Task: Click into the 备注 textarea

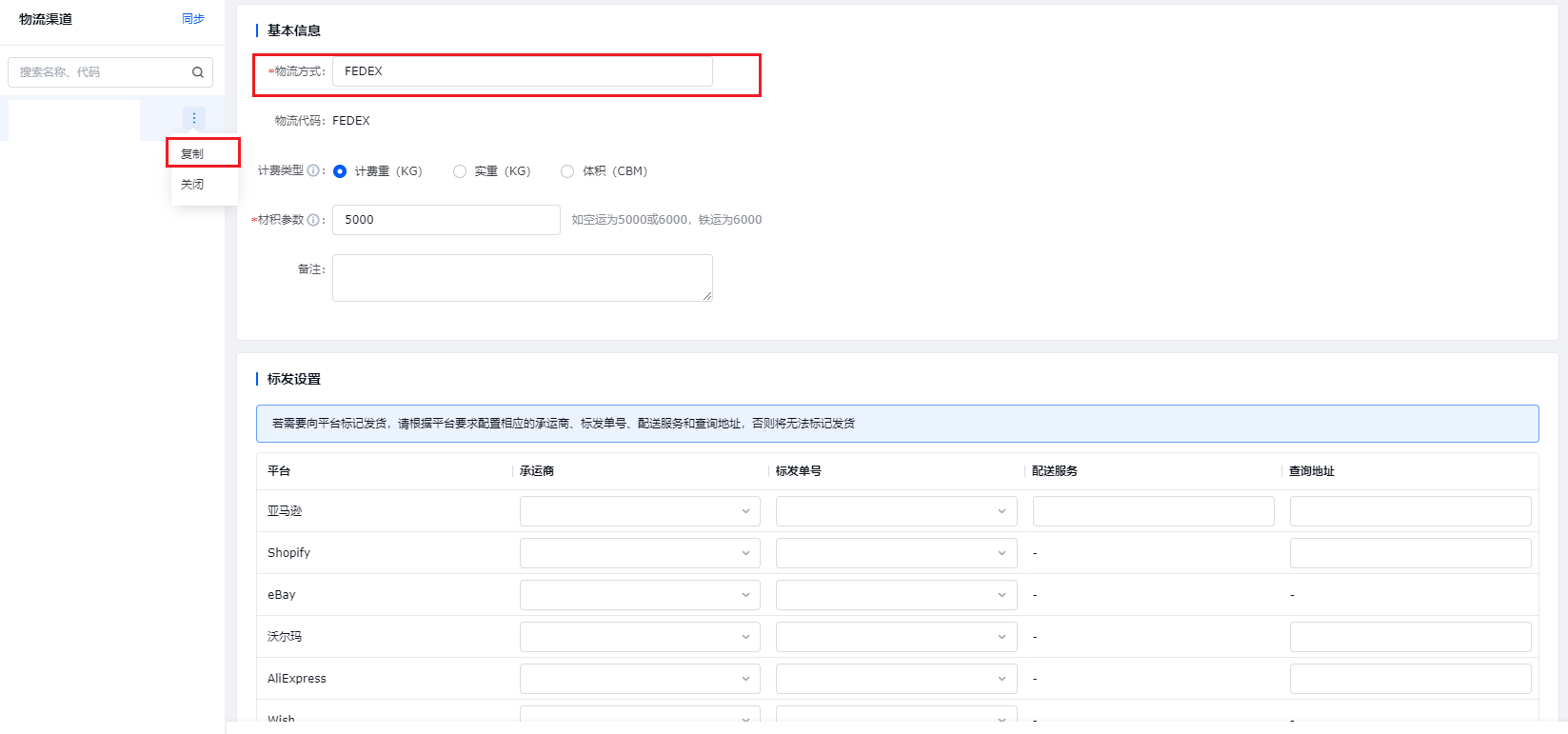Action: coord(523,278)
